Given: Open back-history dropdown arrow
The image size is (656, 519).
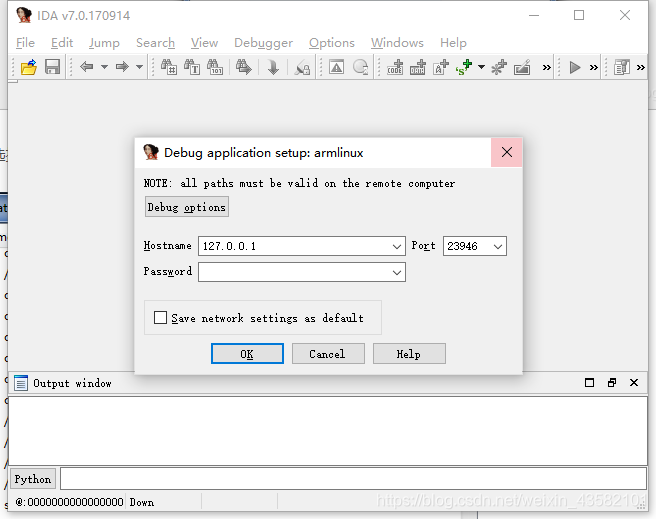Looking at the screenshot, I should 104,67.
